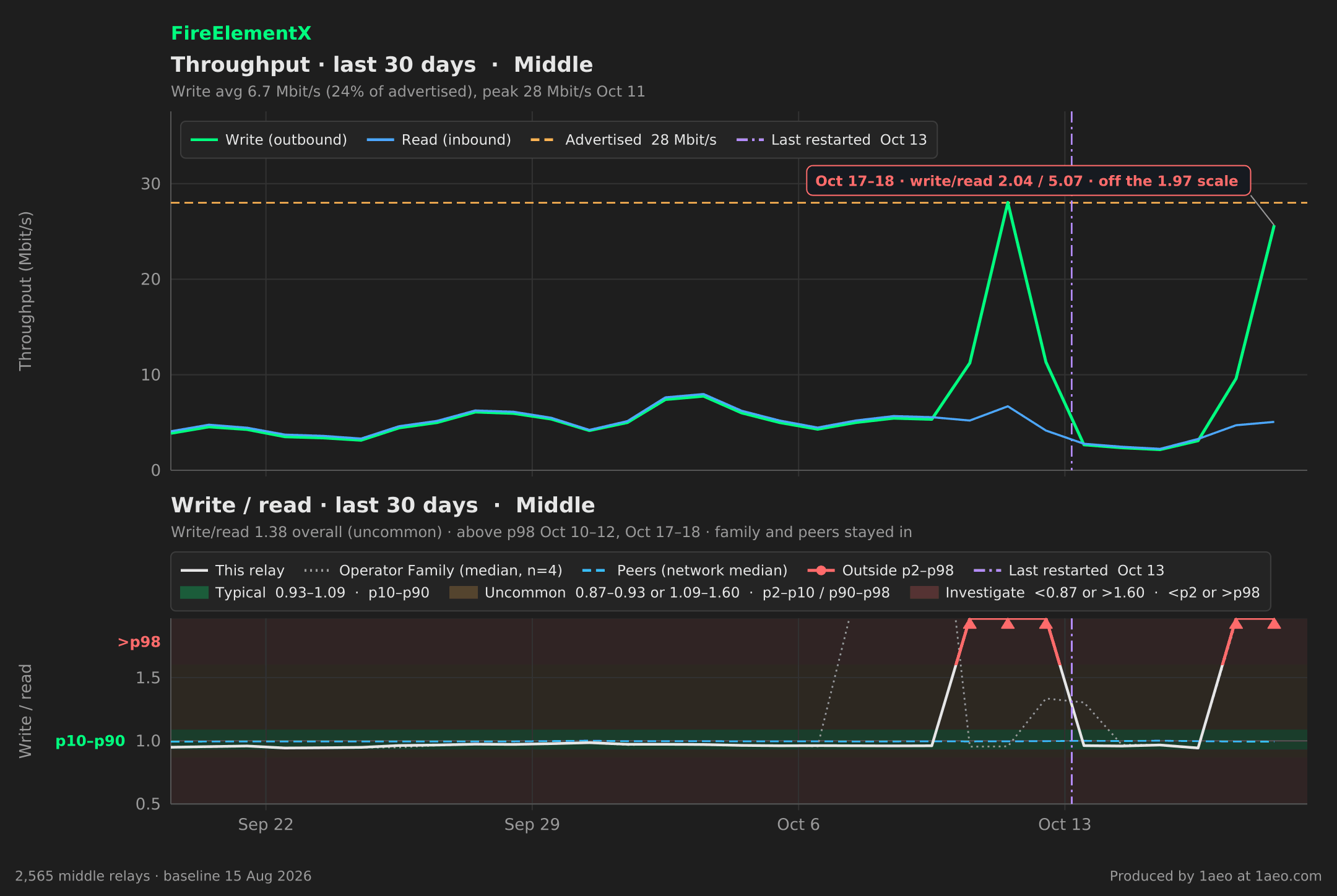Image resolution: width=1337 pixels, height=896 pixels.
Task: Click the green Typical 0.93–1.09 swatch
Action: (x=194, y=593)
